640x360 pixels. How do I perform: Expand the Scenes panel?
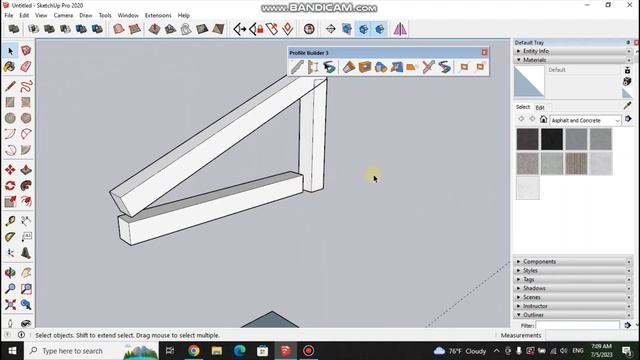(x=573, y=297)
